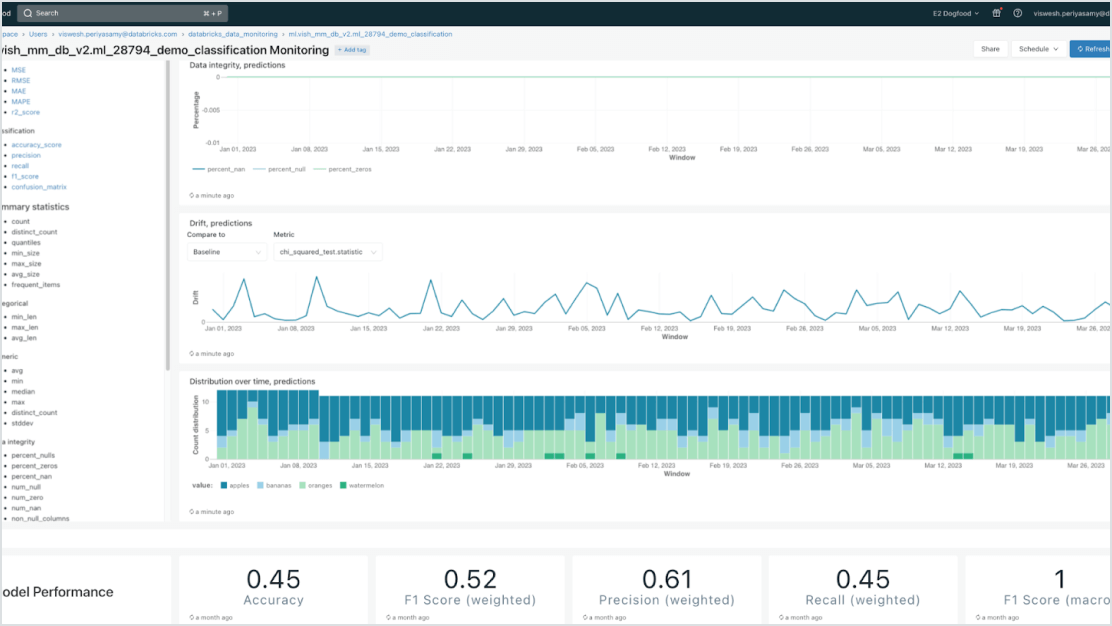Go to Users in the breadcrumb
The height and width of the screenshot is (626, 1112).
(38, 34)
